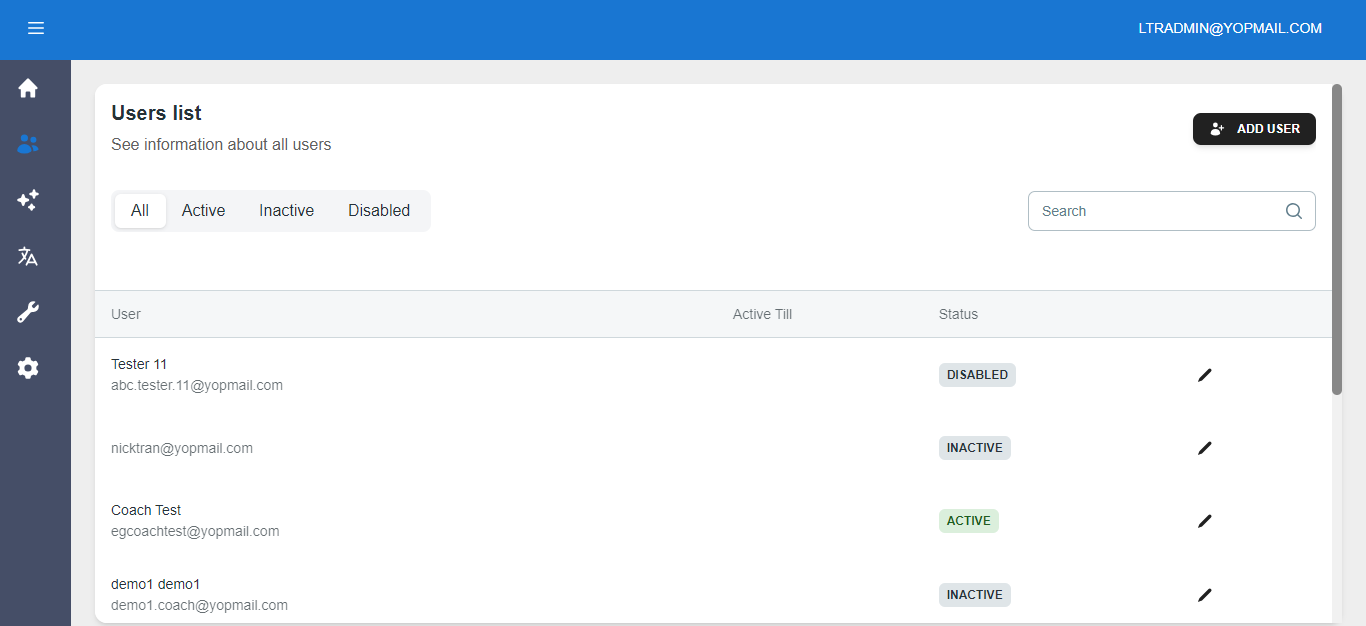Switch to the Inactive filter tab

pyautogui.click(x=286, y=211)
